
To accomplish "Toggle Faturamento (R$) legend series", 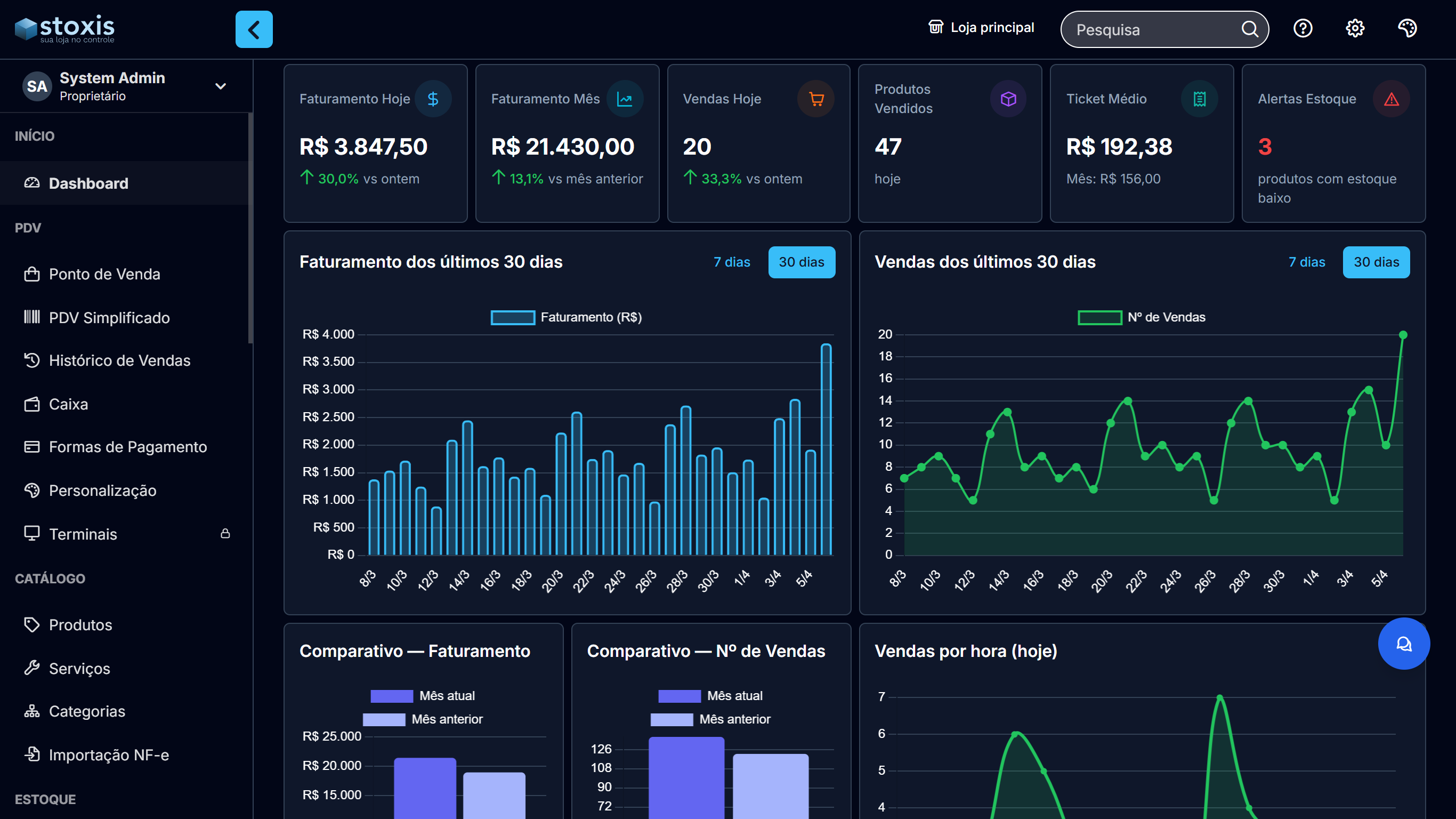I will tap(567, 317).
